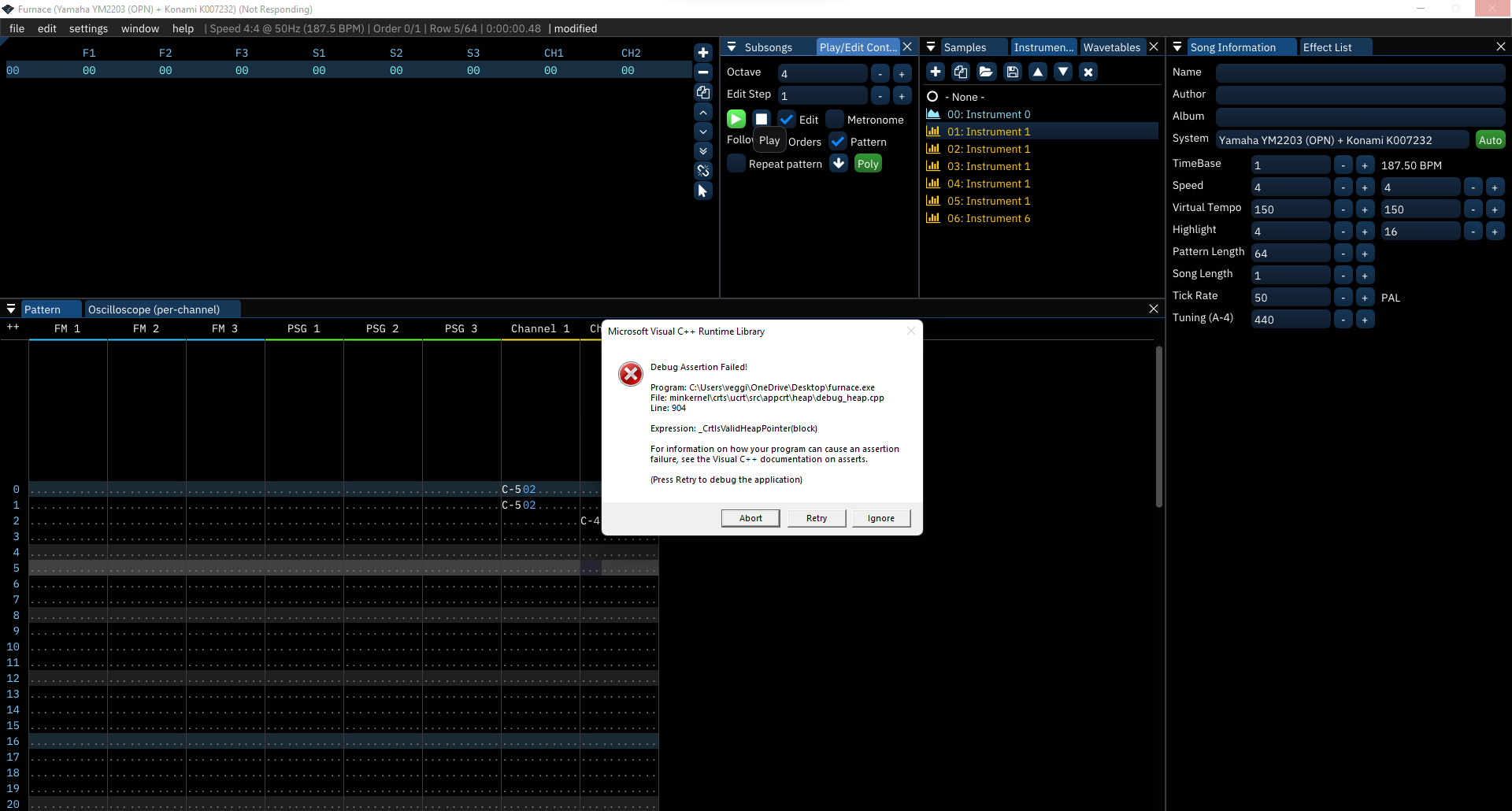Enable the Metronome checkbox
Image resolution: width=1512 pixels, height=811 pixels.
pyautogui.click(x=834, y=119)
